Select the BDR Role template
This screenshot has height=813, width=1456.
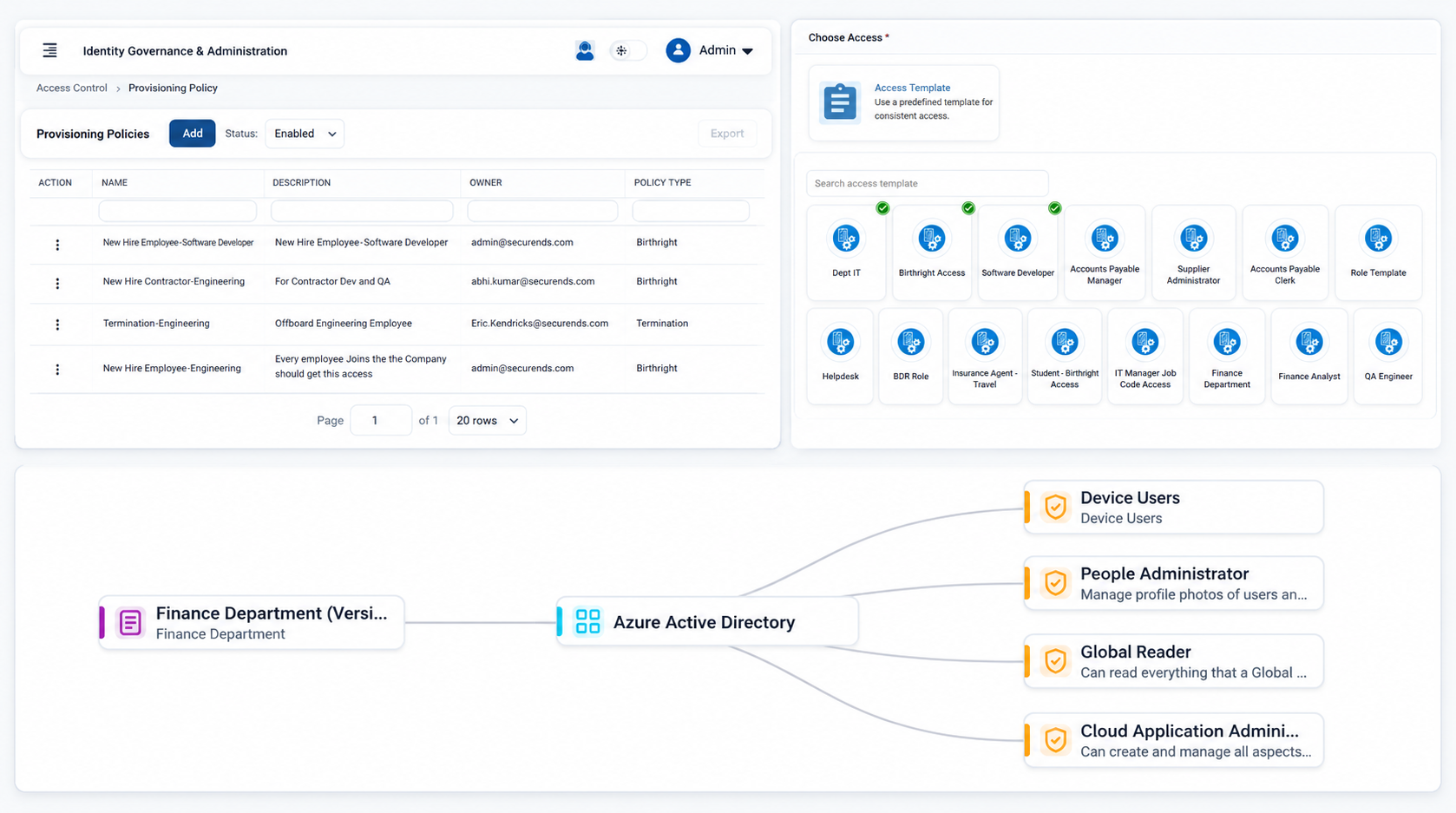pos(911,357)
